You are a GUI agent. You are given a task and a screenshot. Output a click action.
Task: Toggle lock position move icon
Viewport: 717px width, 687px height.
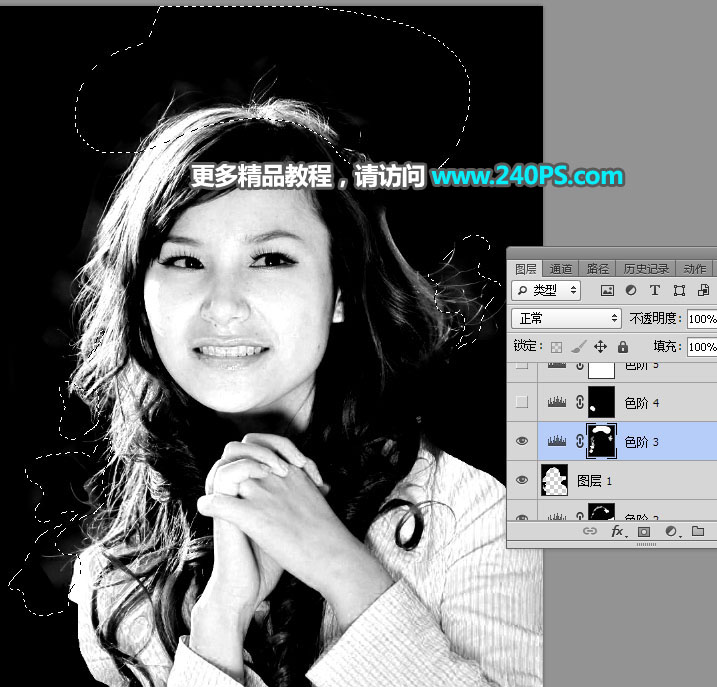pos(600,347)
